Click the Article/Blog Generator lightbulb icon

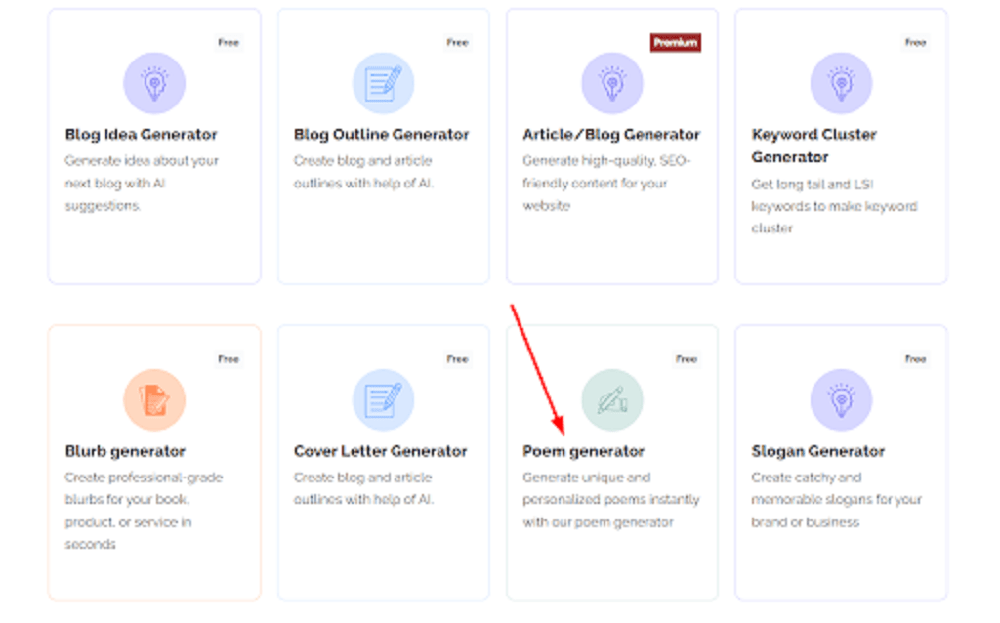612,83
